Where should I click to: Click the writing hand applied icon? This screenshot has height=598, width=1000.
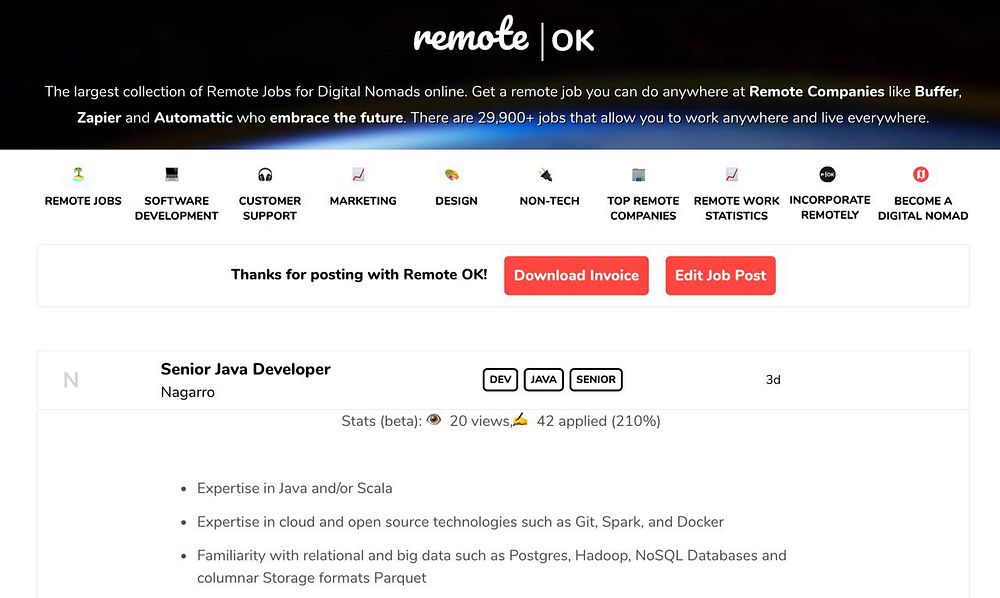(520, 419)
